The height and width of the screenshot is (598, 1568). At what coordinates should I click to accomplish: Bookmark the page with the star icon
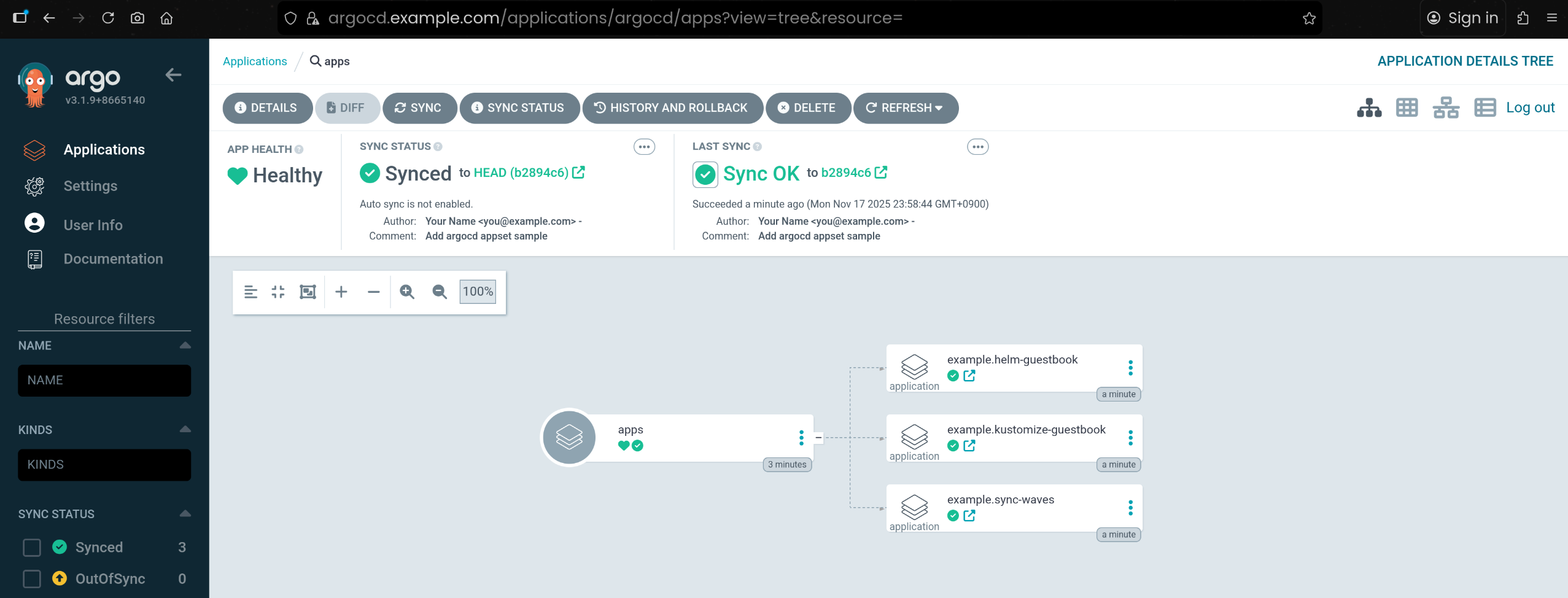[1309, 18]
